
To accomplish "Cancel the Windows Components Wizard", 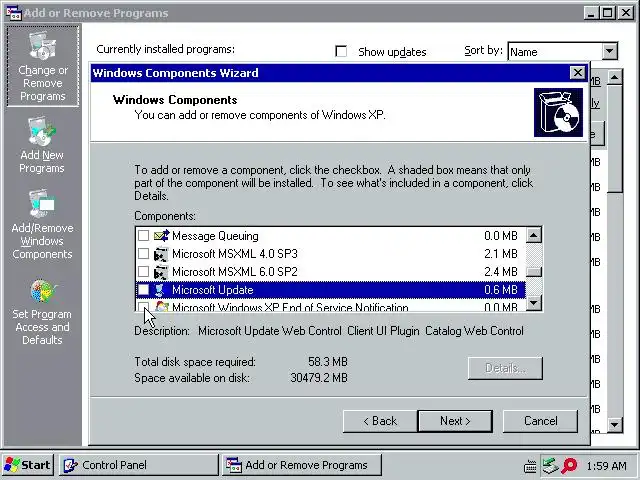I will 540,421.
